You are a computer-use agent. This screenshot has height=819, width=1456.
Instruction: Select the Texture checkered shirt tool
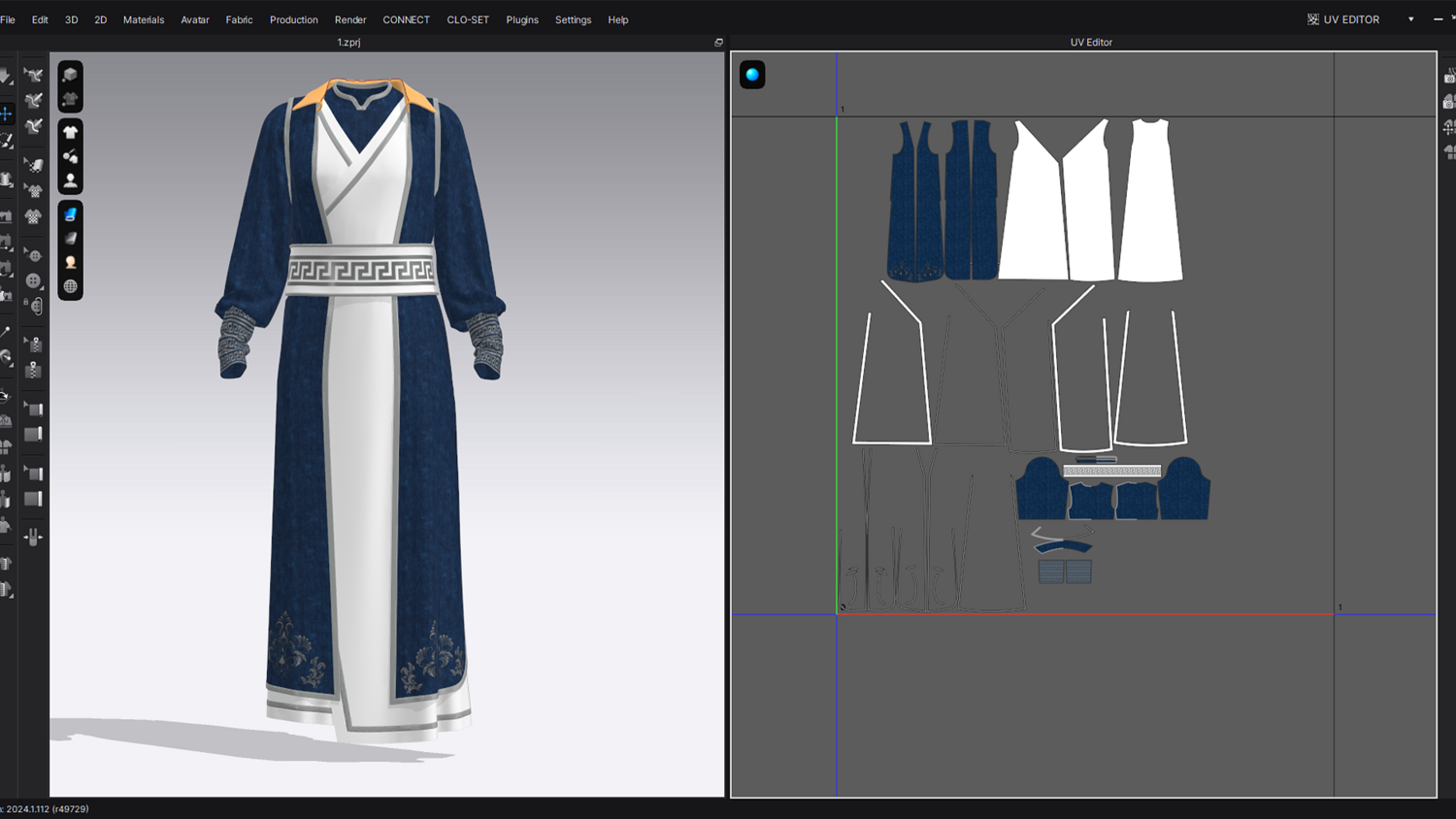(34, 216)
